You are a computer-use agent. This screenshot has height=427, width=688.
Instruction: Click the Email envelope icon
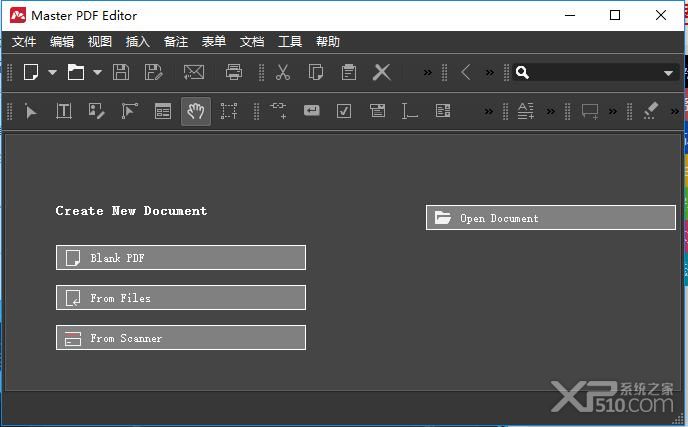194,72
